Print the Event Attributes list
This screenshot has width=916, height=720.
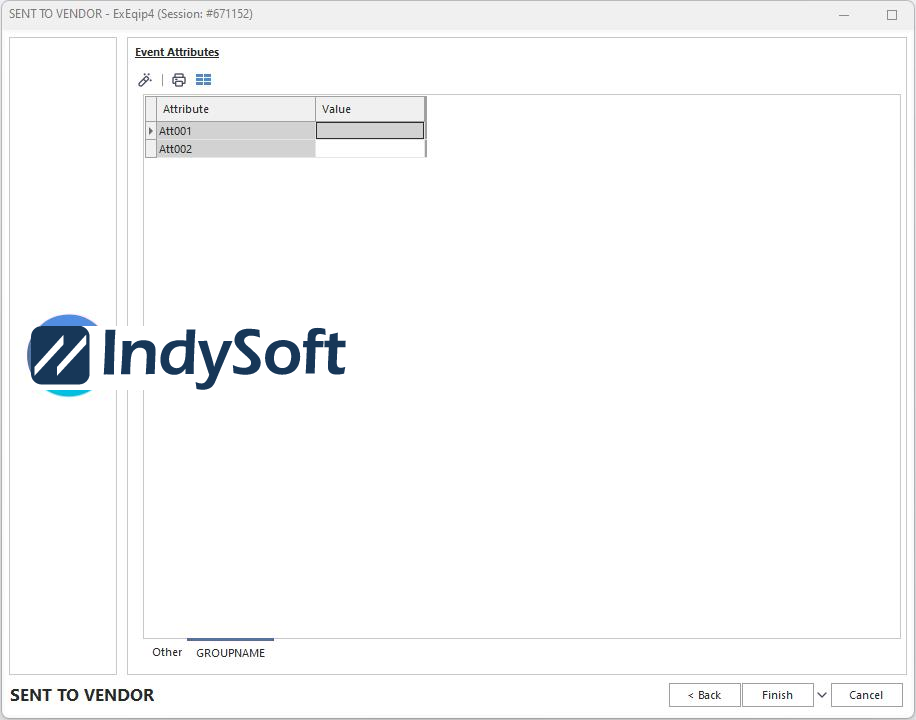point(179,79)
